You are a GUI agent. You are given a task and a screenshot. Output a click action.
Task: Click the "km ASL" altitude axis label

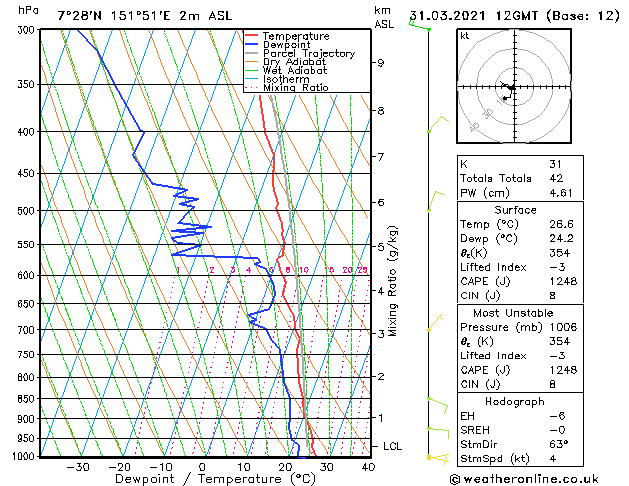click(384, 17)
